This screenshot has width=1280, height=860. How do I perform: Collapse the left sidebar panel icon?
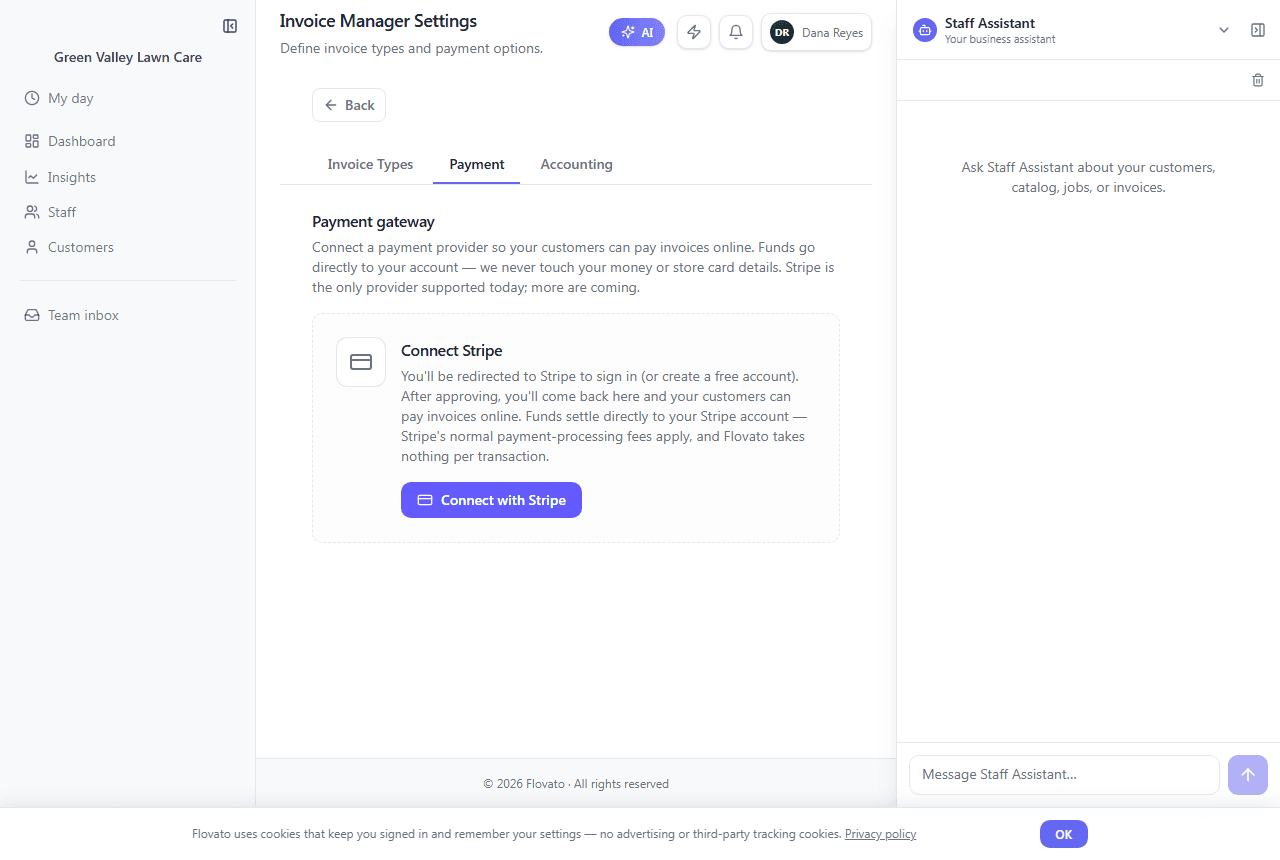click(230, 26)
